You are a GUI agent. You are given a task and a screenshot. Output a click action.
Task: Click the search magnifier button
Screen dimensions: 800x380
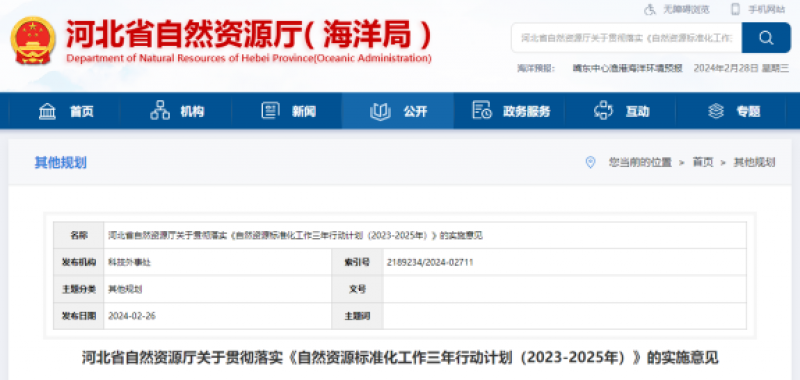tap(766, 38)
